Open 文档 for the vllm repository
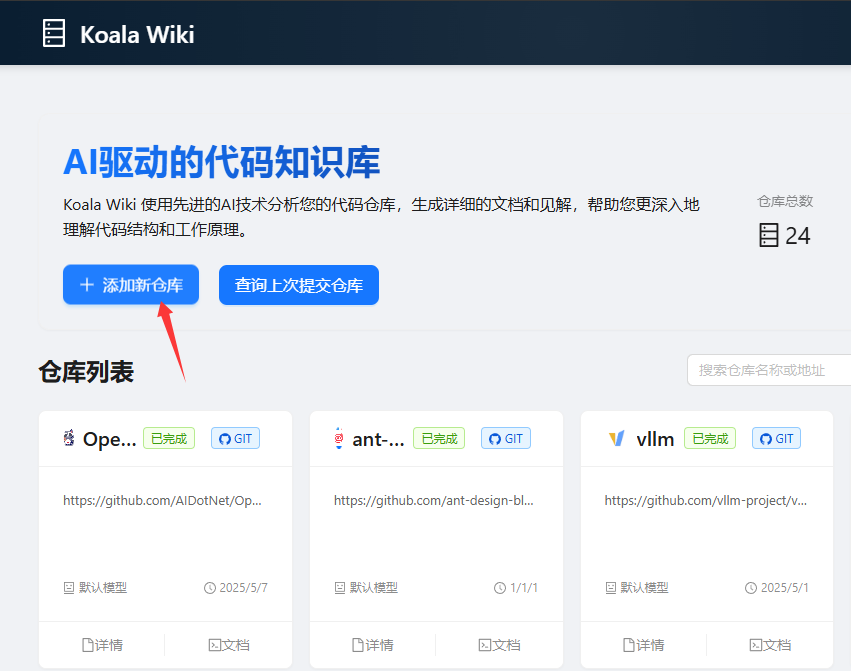 point(770,645)
